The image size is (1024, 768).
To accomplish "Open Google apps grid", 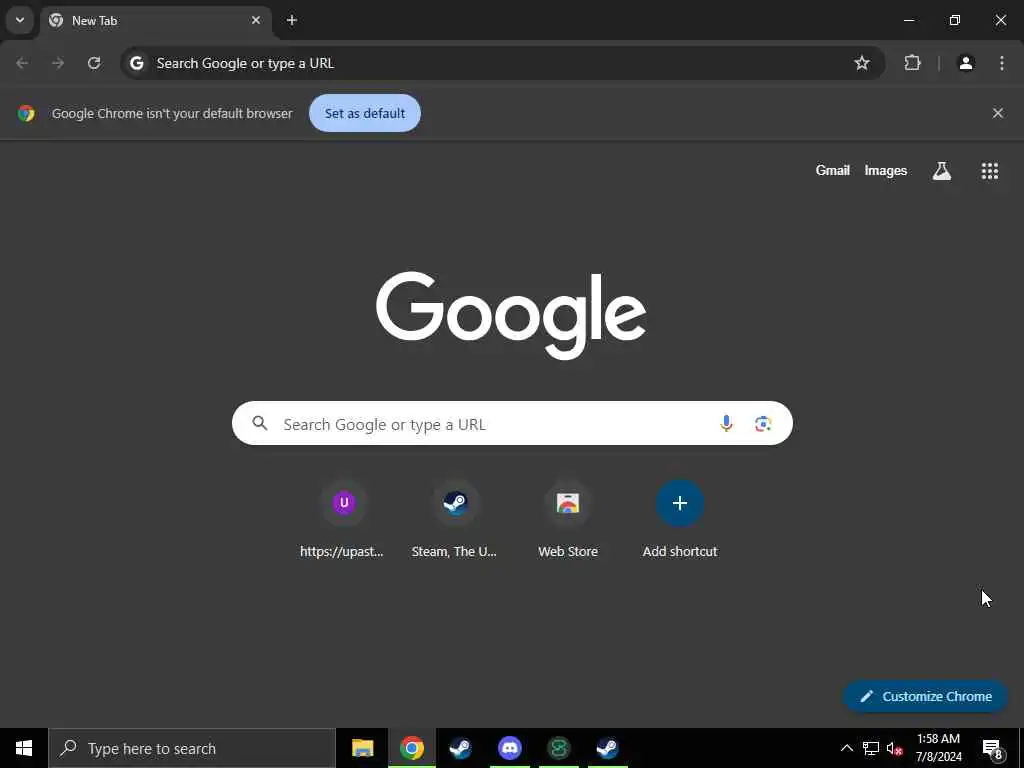I will coord(989,170).
